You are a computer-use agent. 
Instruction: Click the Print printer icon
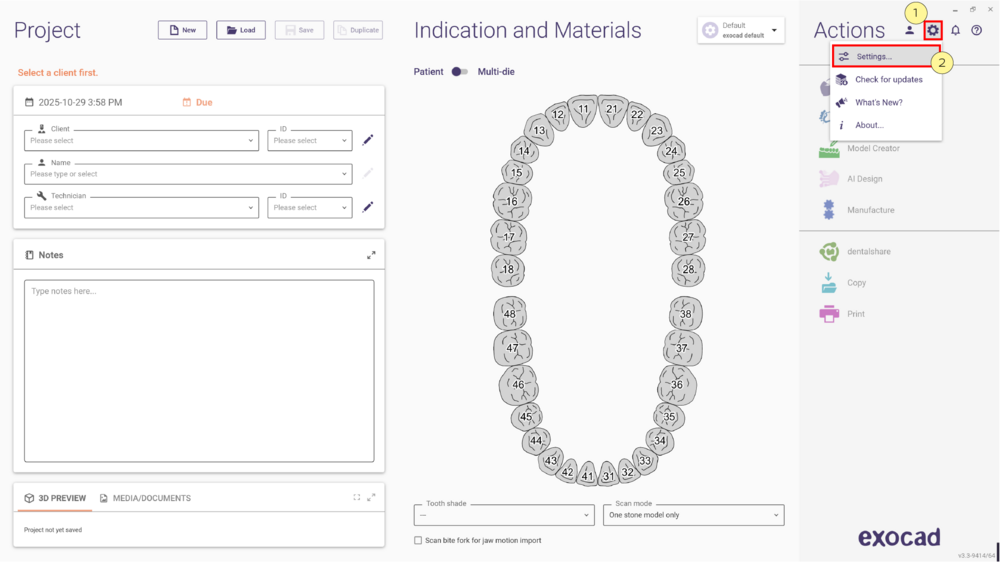(x=828, y=314)
